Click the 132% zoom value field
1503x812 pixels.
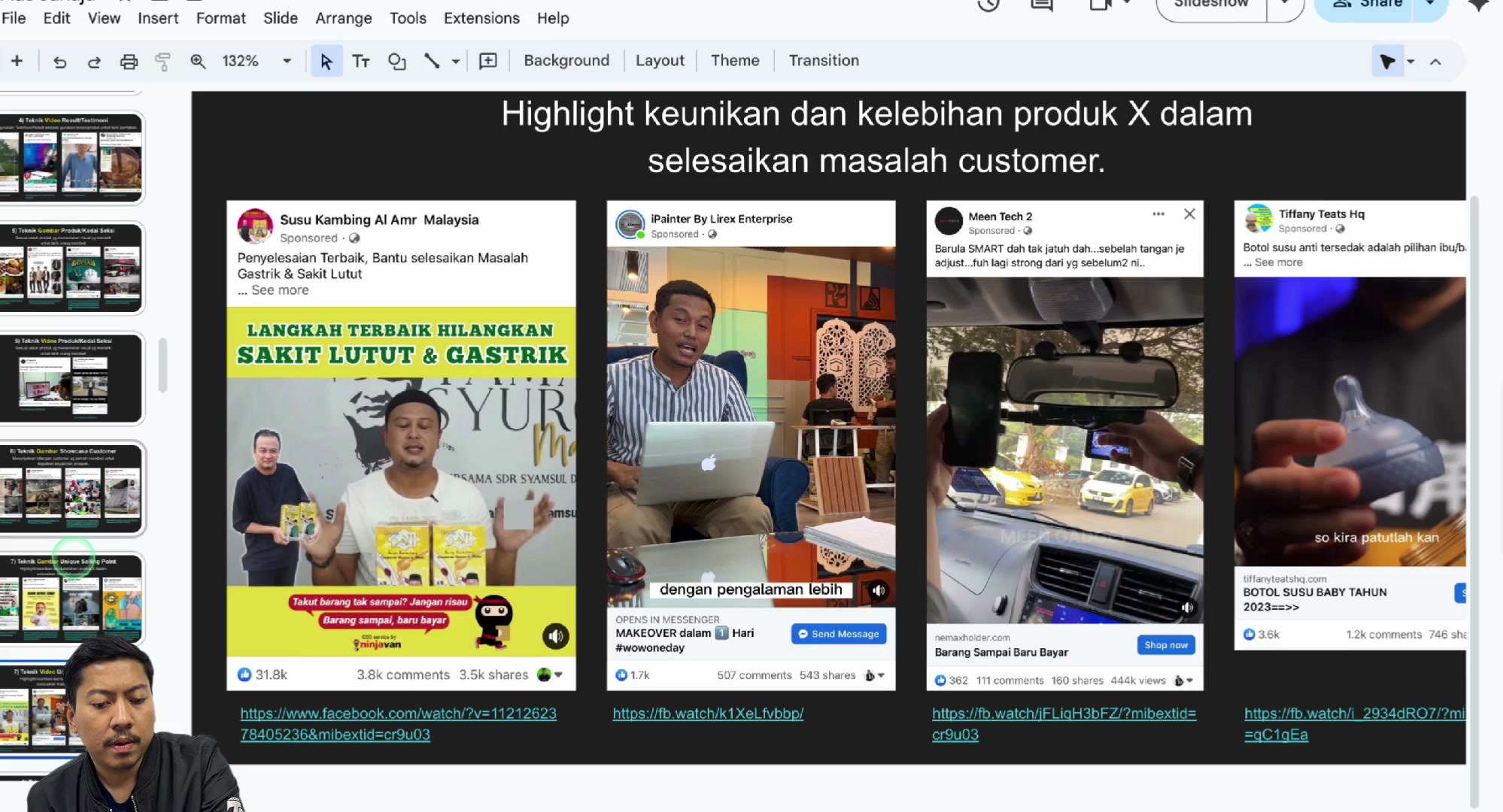tap(240, 62)
